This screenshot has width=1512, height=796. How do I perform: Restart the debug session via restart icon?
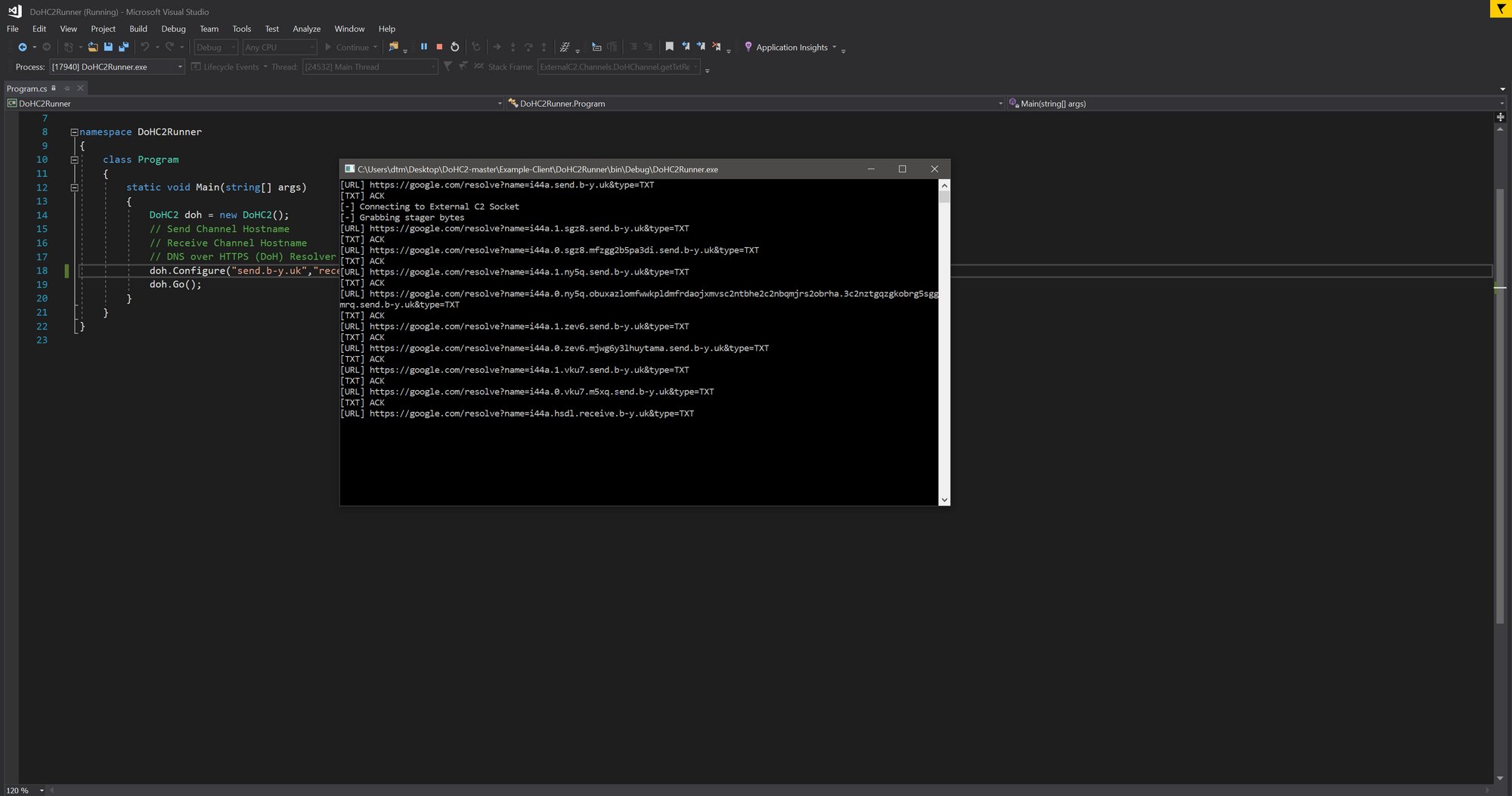point(455,47)
